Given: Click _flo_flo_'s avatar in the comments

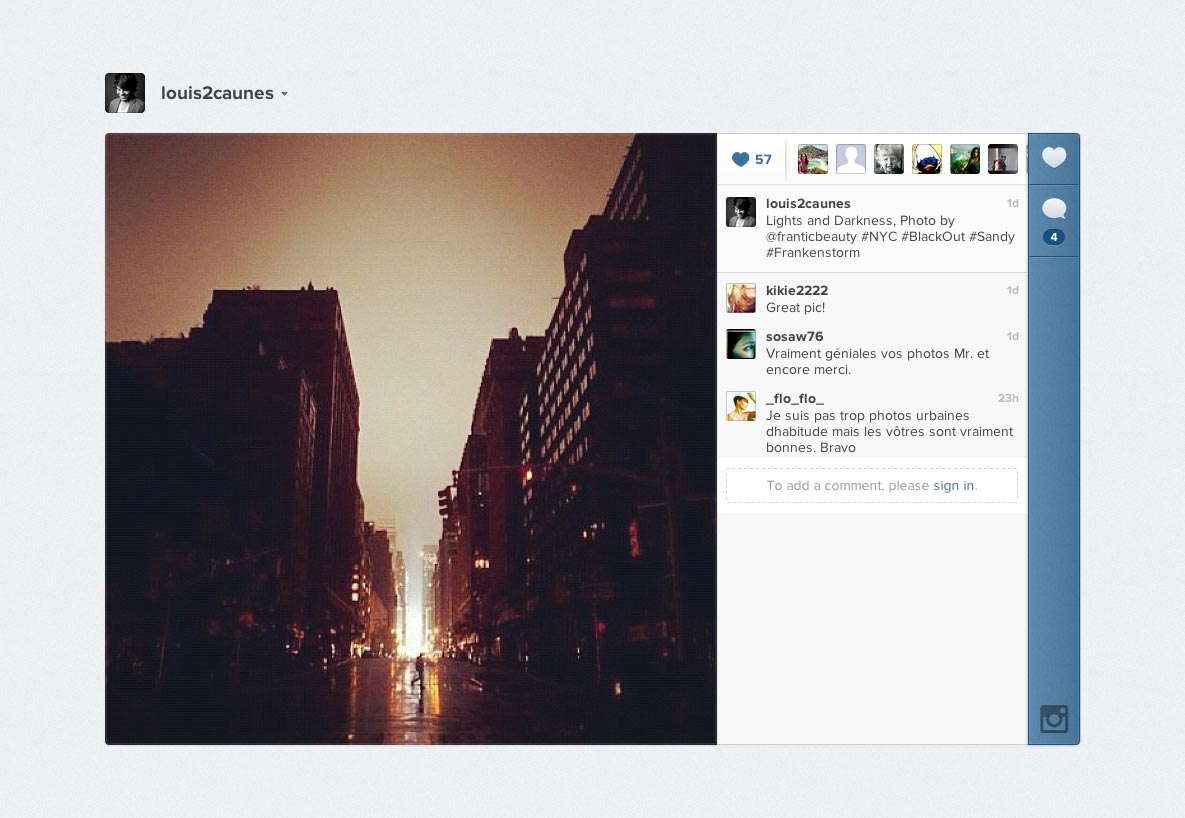Looking at the screenshot, I should click(741, 406).
